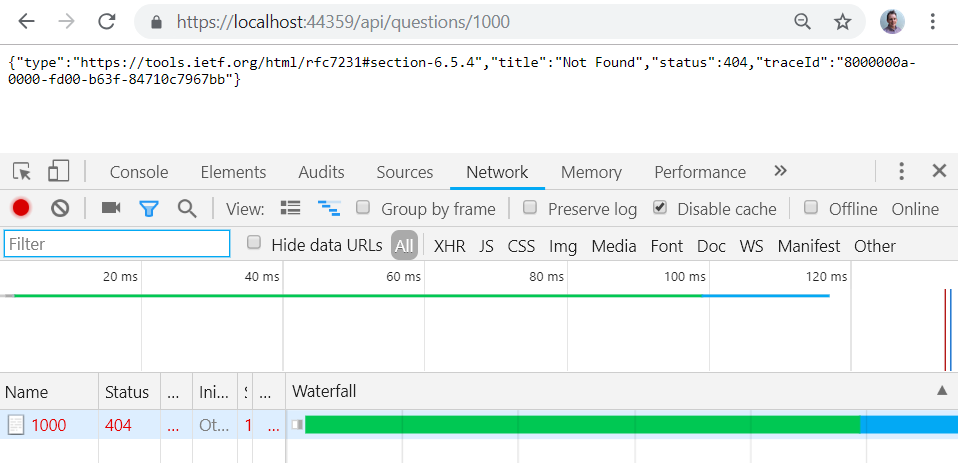Open DevTools customize three-dot menu
This screenshot has width=958, height=463.
(901, 171)
